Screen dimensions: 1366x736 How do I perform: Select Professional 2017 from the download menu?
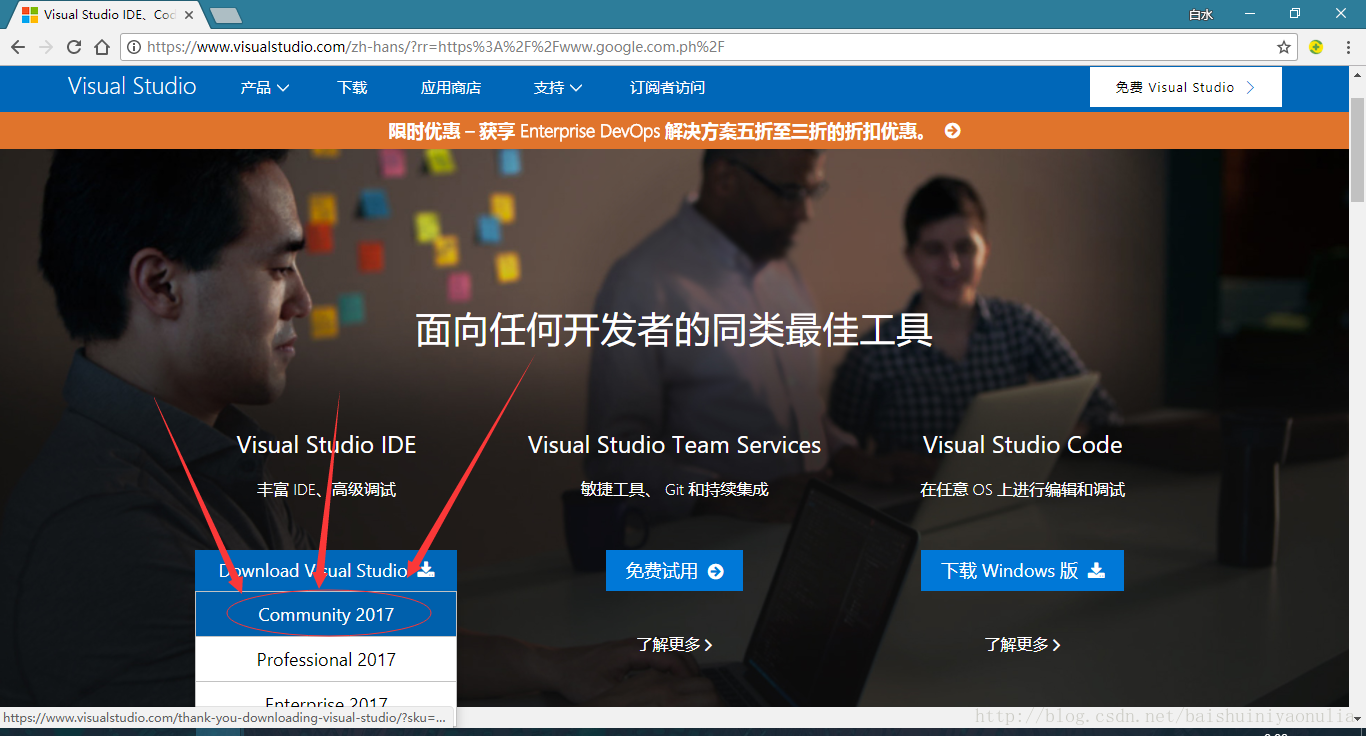click(x=326, y=660)
